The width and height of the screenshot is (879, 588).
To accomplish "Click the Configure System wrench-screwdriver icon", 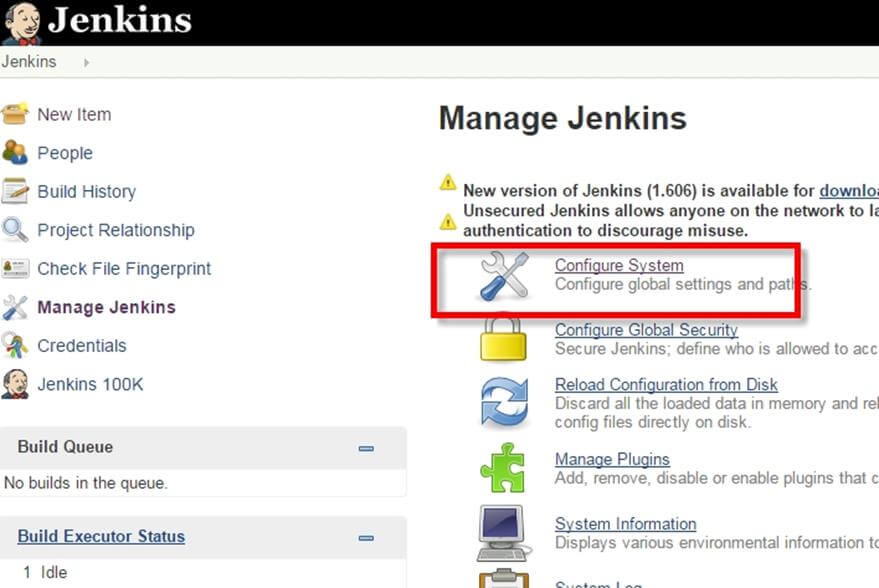I will pos(503,275).
